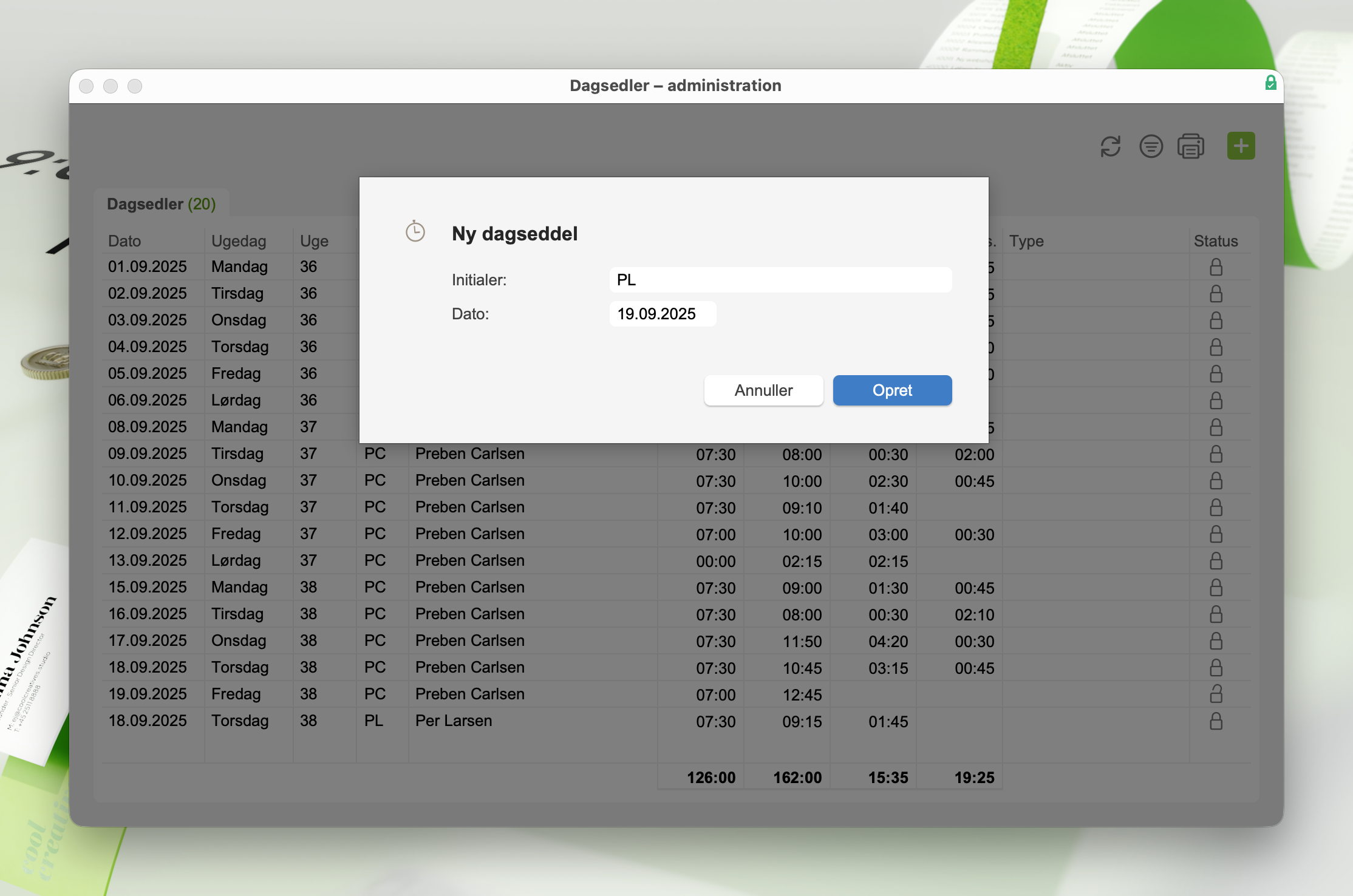Click the Status column header
This screenshot has height=896, width=1353.
pos(1216,241)
